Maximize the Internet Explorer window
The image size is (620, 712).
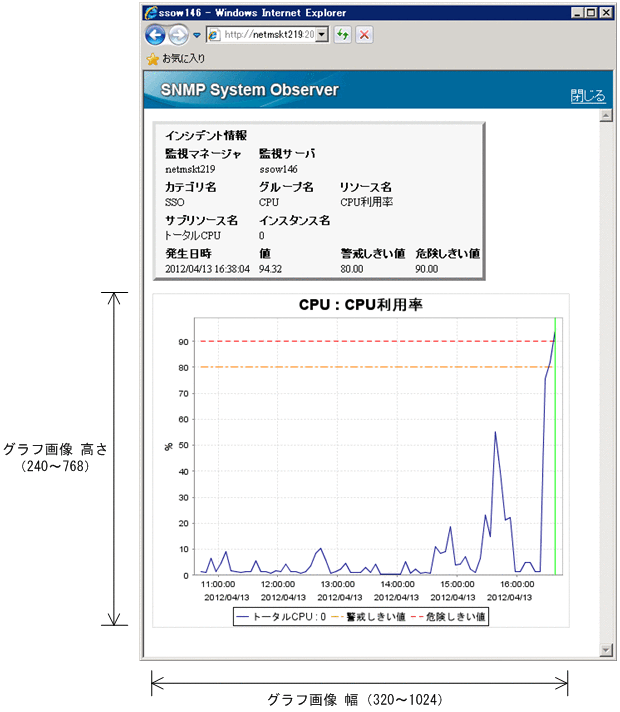[x=591, y=13]
